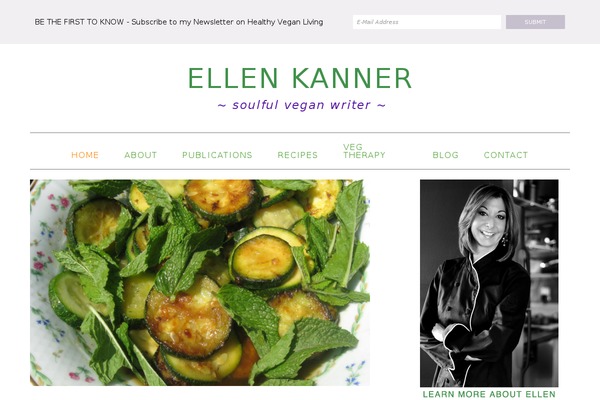Click the soulful vegan writer tagline
Viewport: 600px width, 400px height.
click(301, 105)
